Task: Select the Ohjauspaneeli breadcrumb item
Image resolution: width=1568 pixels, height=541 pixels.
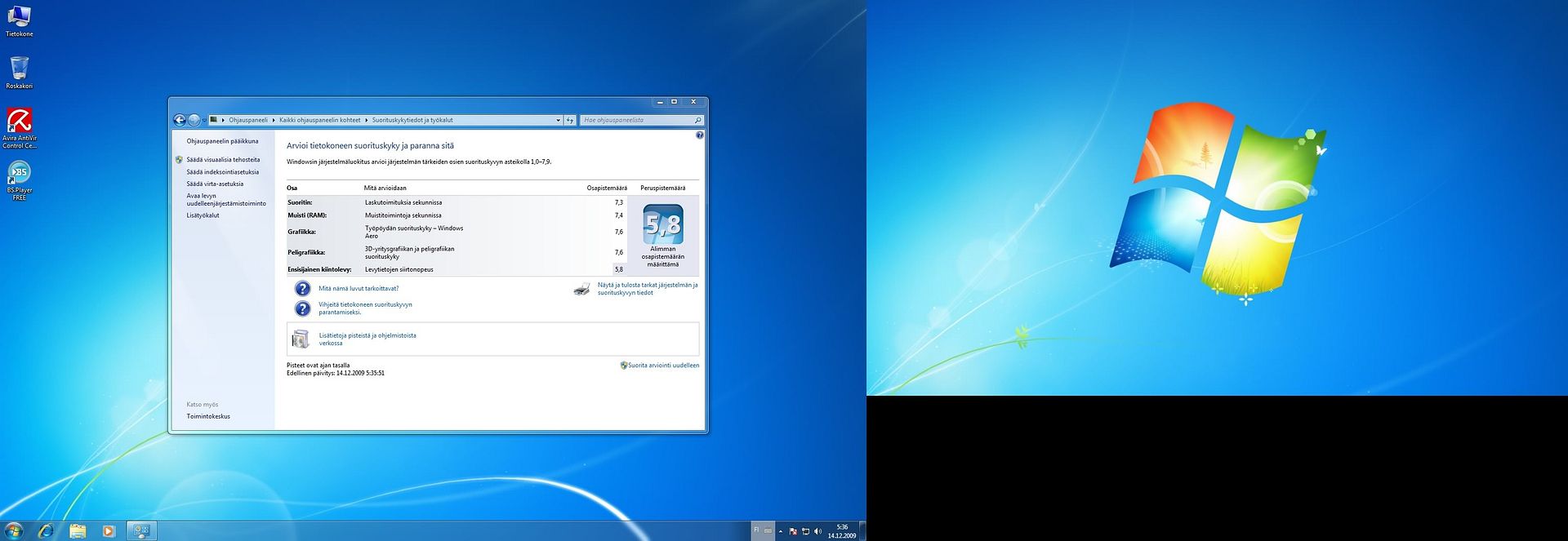Action: (x=247, y=120)
